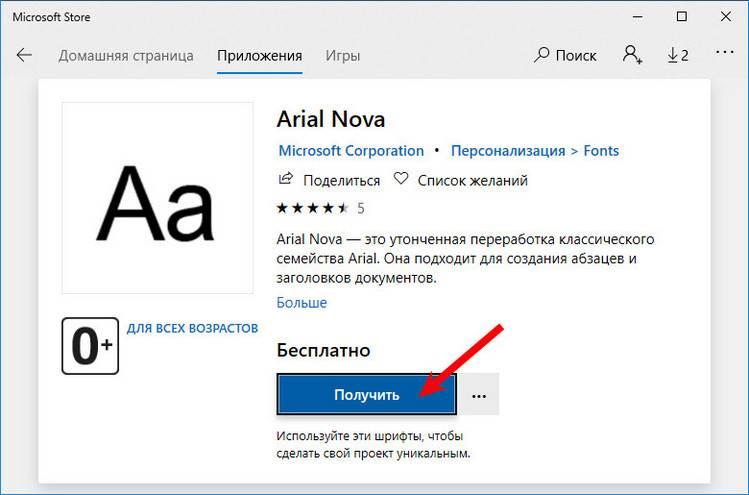Screen dimensions: 749x495
Task: Open the Персонализация > Fonts category link
Action: pyautogui.click(x=535, y=151)
